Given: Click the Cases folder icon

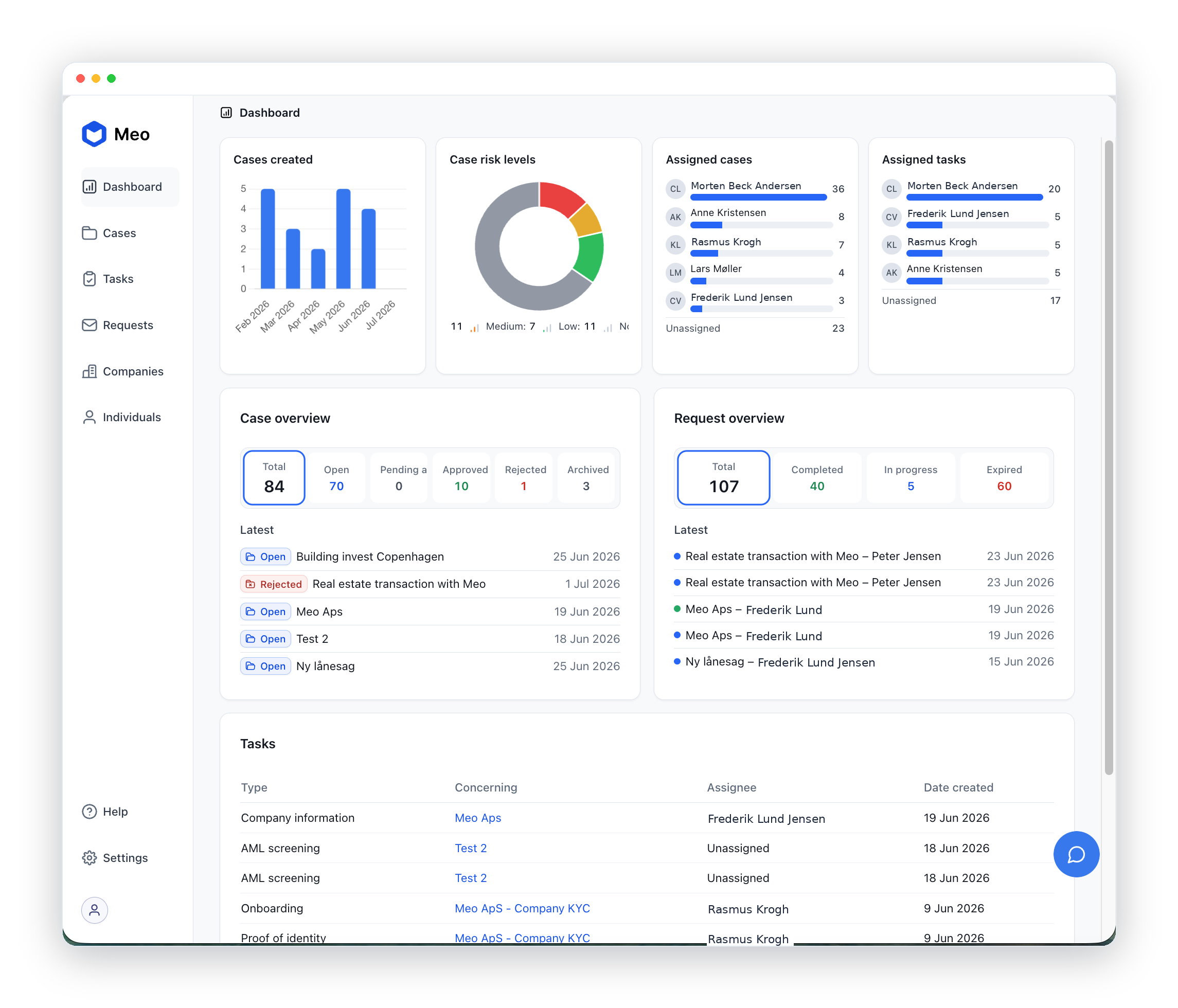Looking at the screenshot, I should [90, 233].
